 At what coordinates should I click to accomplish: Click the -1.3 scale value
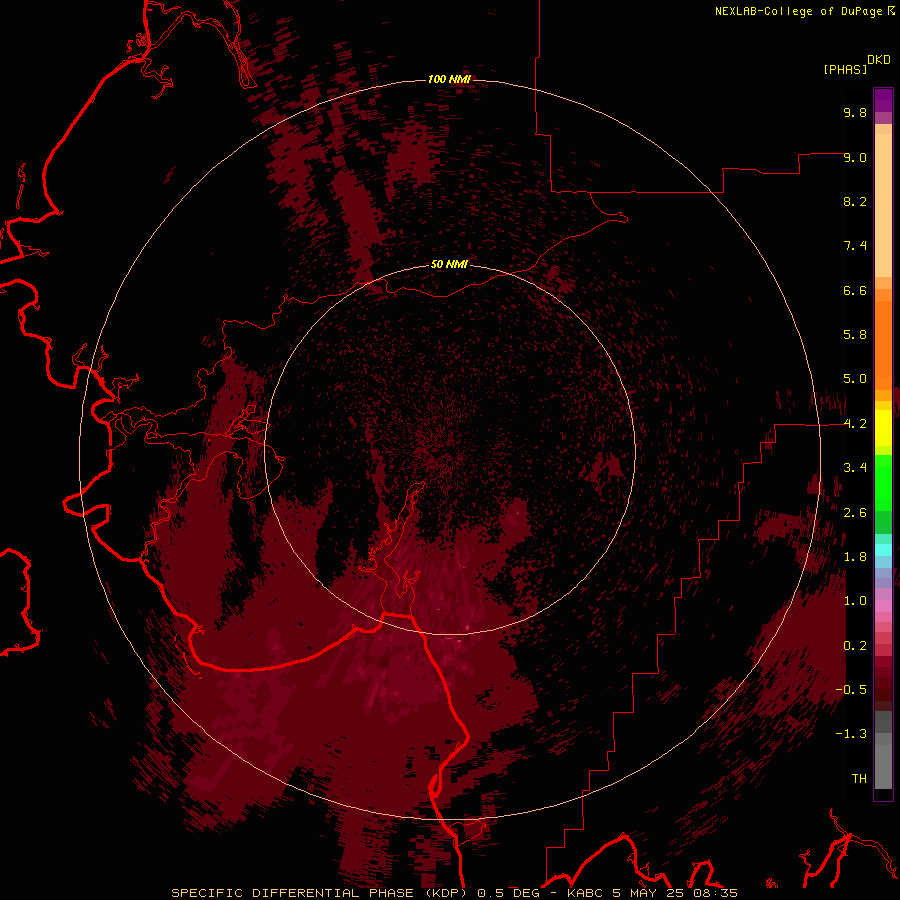tap(851, 734)
